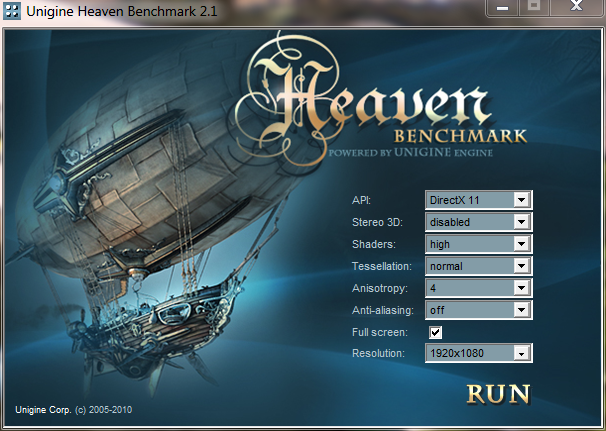
Task: Click the Shaders: label
Action: [374, 244]
